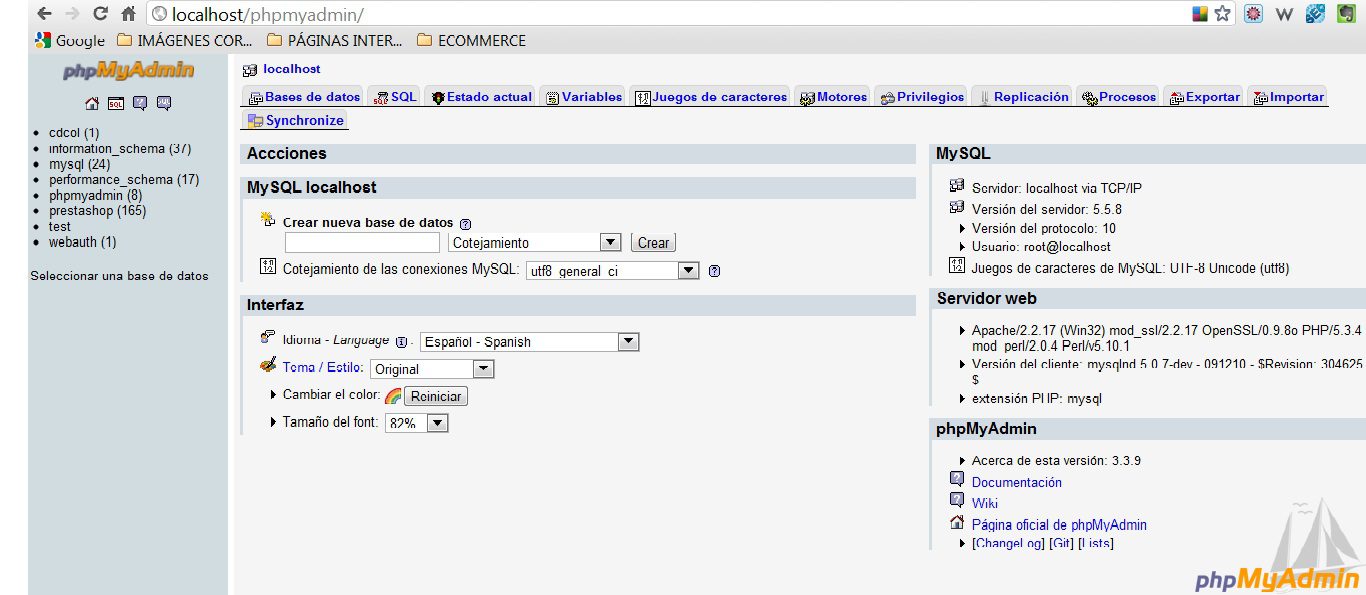Click the help icon beside the connection collation dropdown
The image size is (1366, 595).
(714, 271)
